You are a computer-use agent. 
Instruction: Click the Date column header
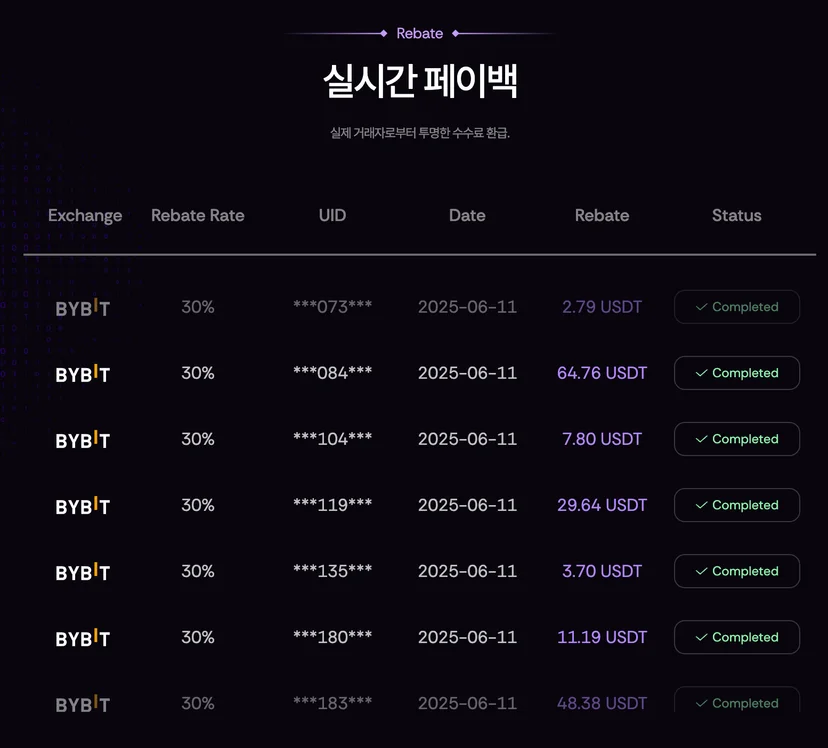[x=467, y=215]
